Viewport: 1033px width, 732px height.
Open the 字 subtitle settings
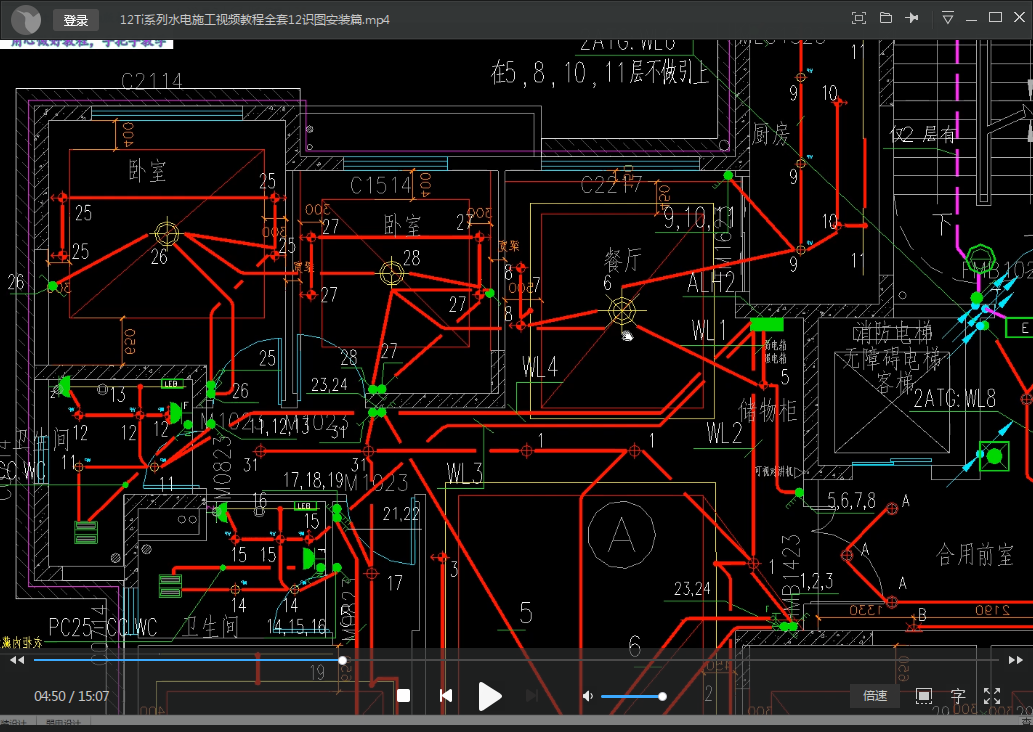coord(958,696)
